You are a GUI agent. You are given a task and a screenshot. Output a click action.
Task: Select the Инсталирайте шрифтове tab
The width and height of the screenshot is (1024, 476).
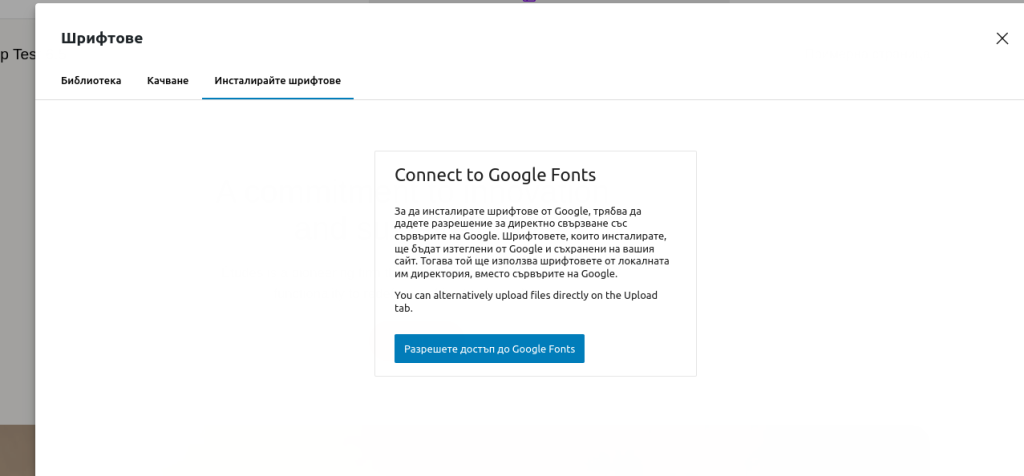click(278, 81)
